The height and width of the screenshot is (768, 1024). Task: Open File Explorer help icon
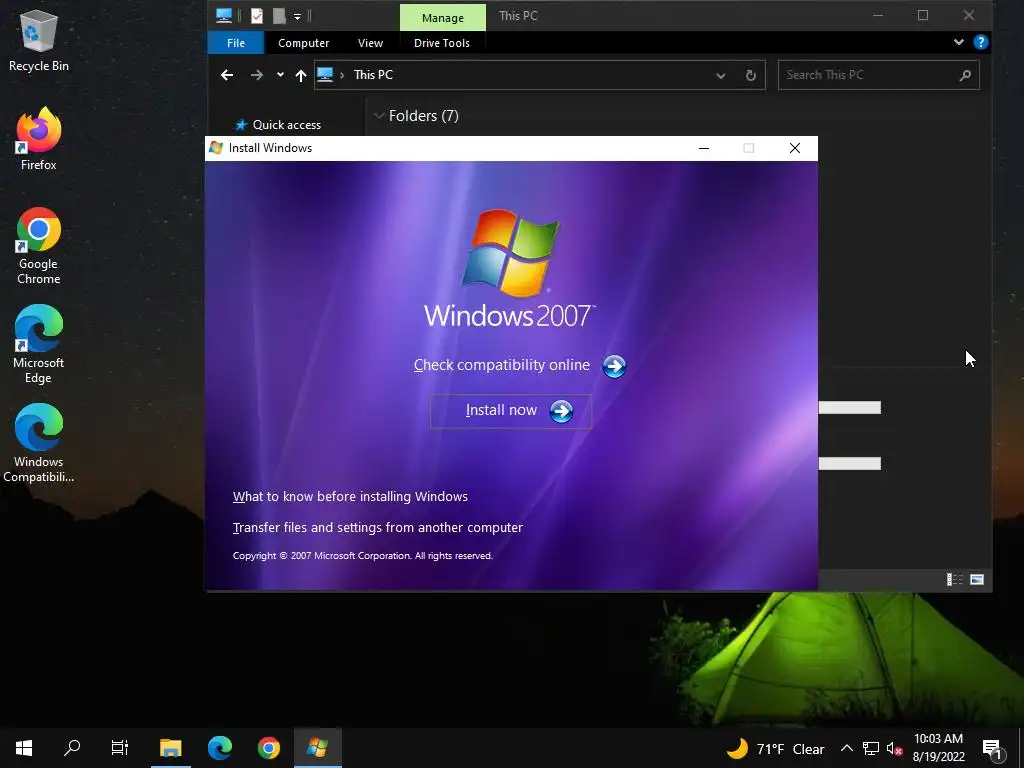point(980,42)
